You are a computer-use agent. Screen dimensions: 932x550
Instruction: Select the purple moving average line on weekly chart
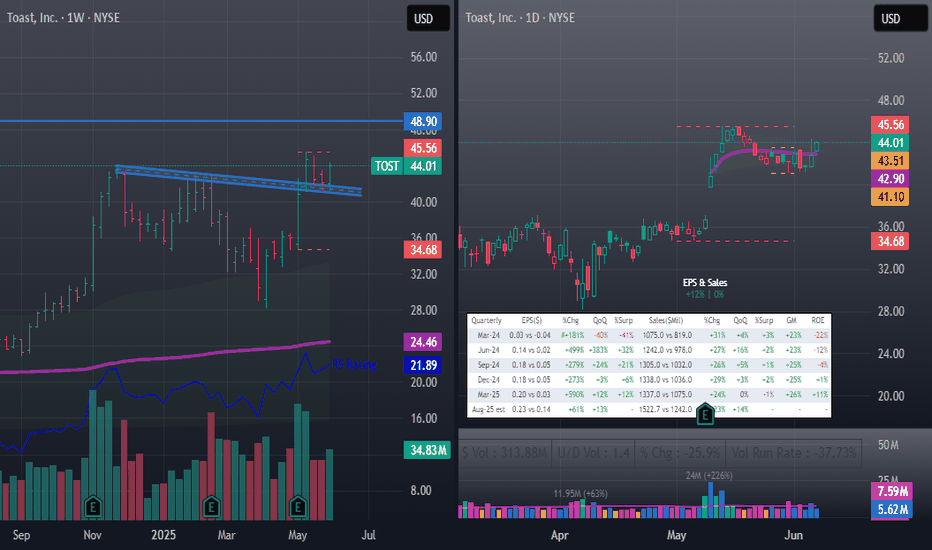(165, 358)
